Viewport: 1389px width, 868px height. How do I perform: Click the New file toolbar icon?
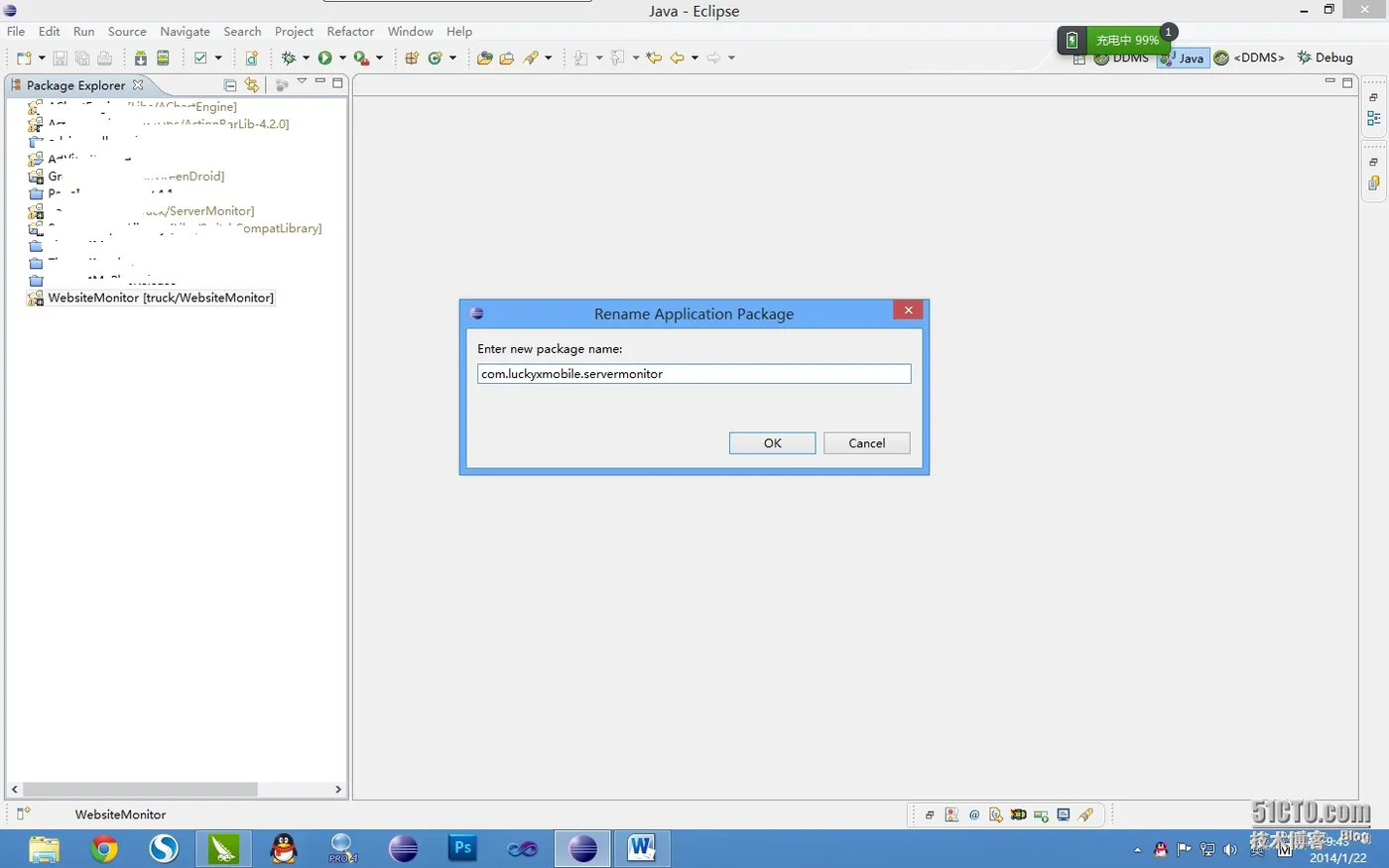[x=24, y=58]
